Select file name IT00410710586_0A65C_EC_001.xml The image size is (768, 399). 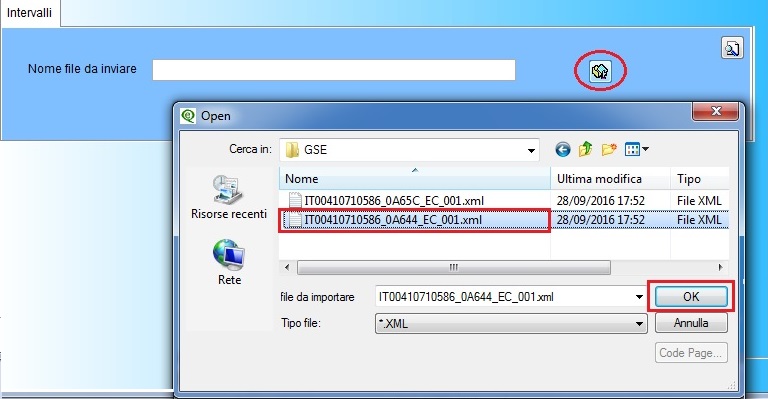tap(394, 201)
